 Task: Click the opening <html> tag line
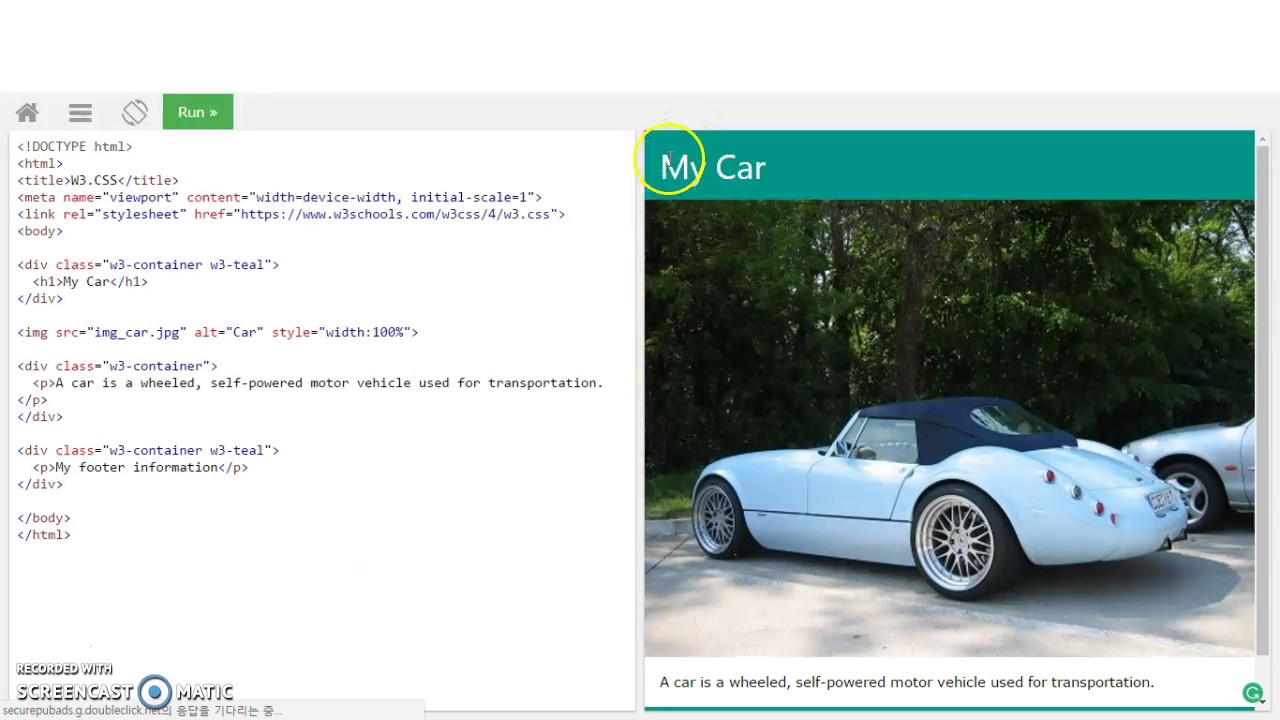coord(40,163)
